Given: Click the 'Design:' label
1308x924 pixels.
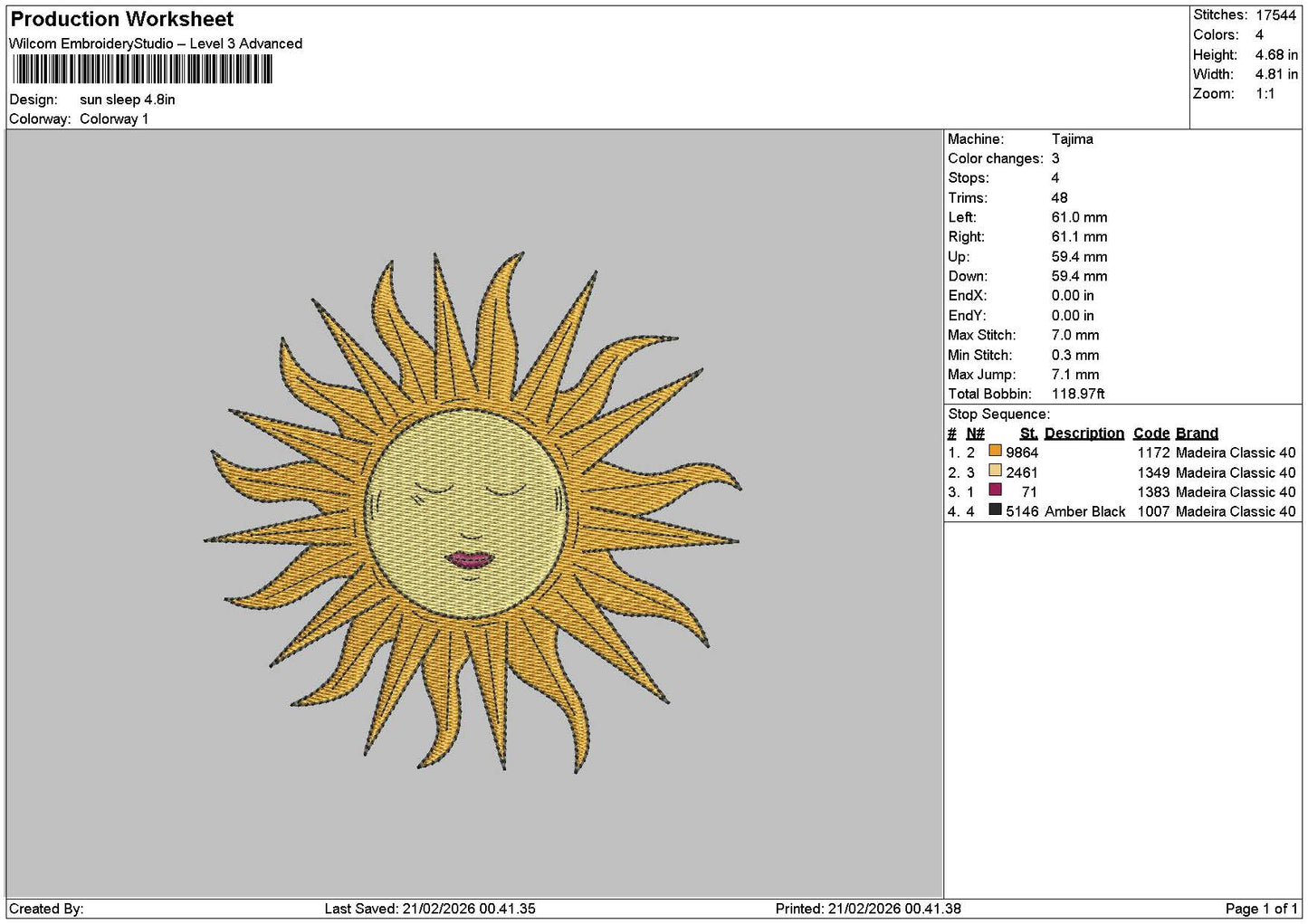Looking at the screenshot, I should 33,100.
